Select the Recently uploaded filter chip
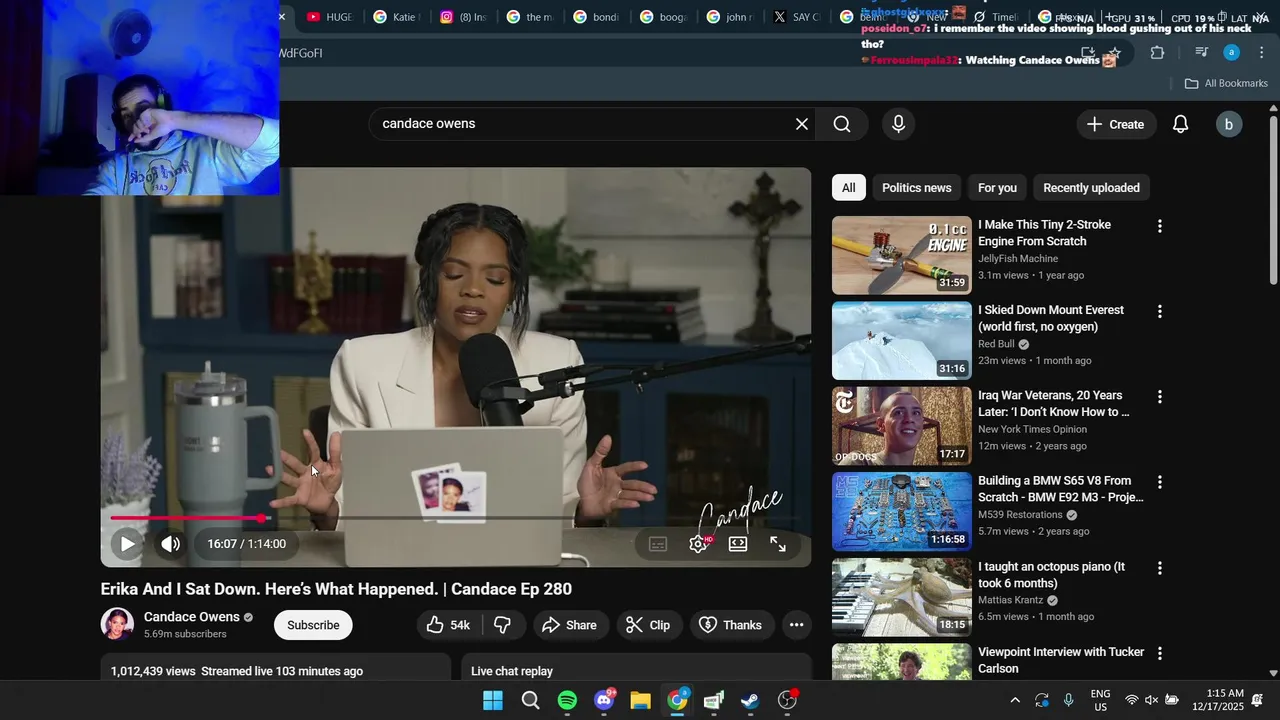This screenshot has width=1280, height=720. (x=1091, y=188)
